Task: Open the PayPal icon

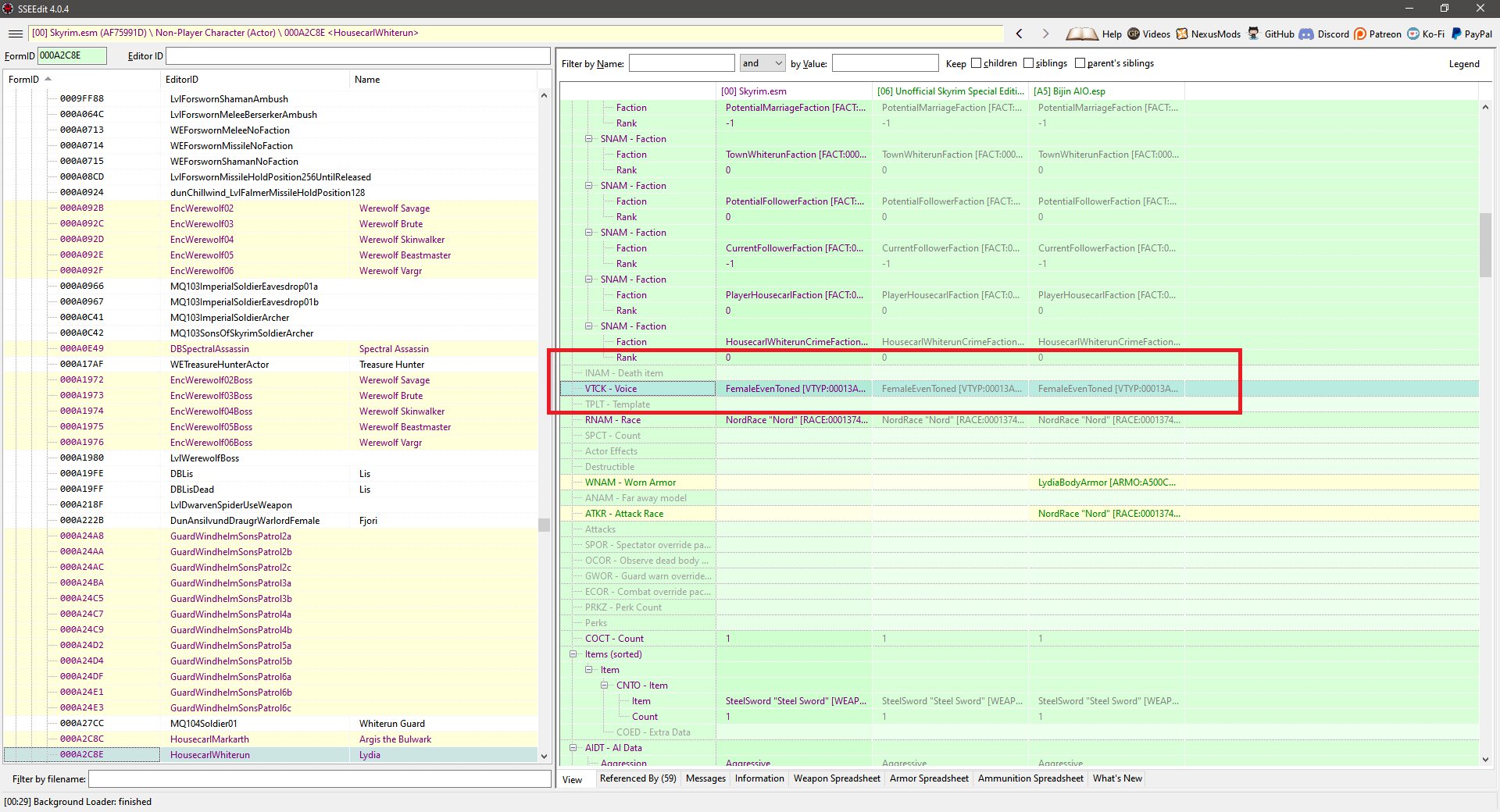Action: [1456, 34]
